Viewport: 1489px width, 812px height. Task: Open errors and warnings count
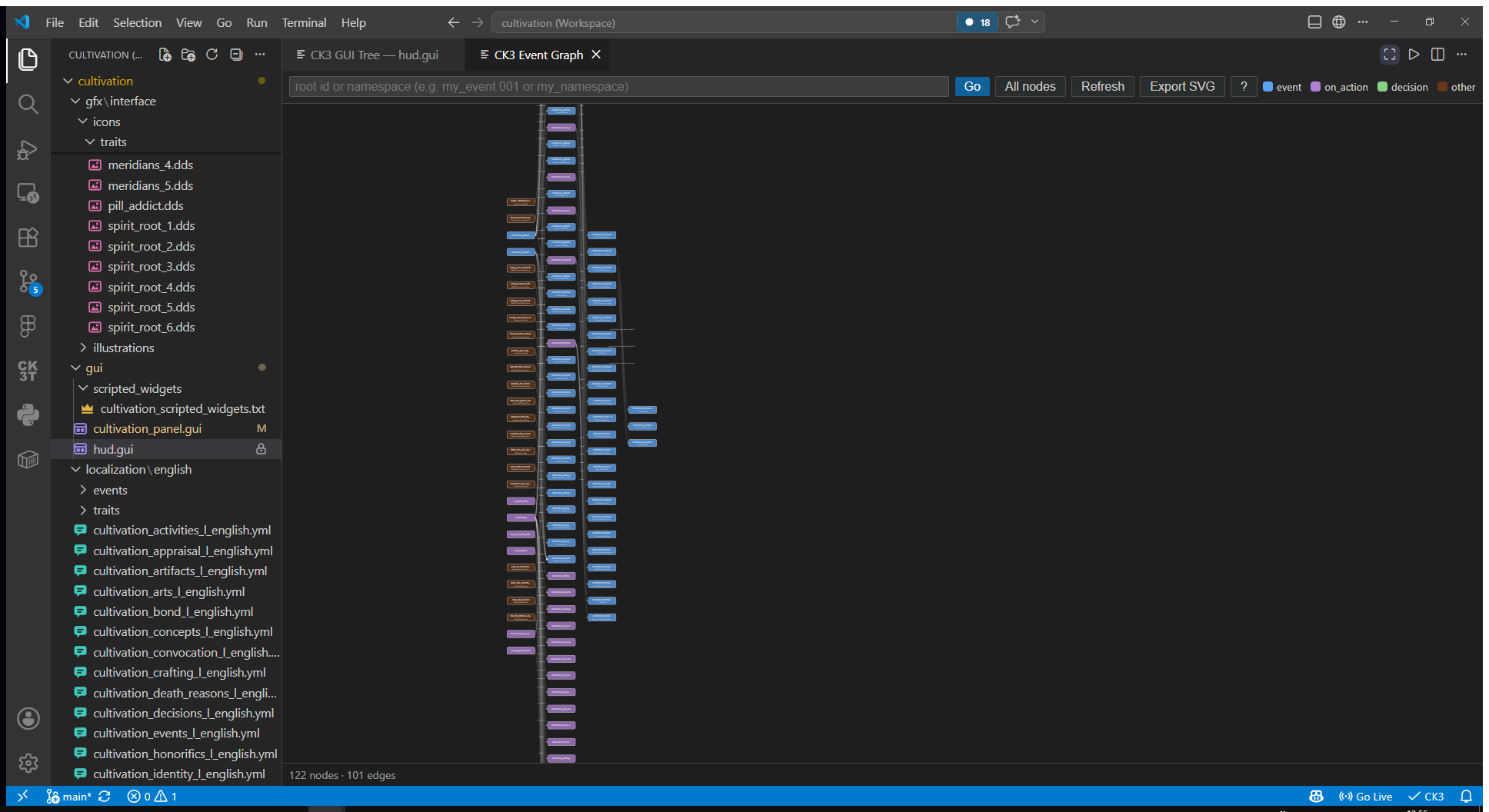(152, 797)
